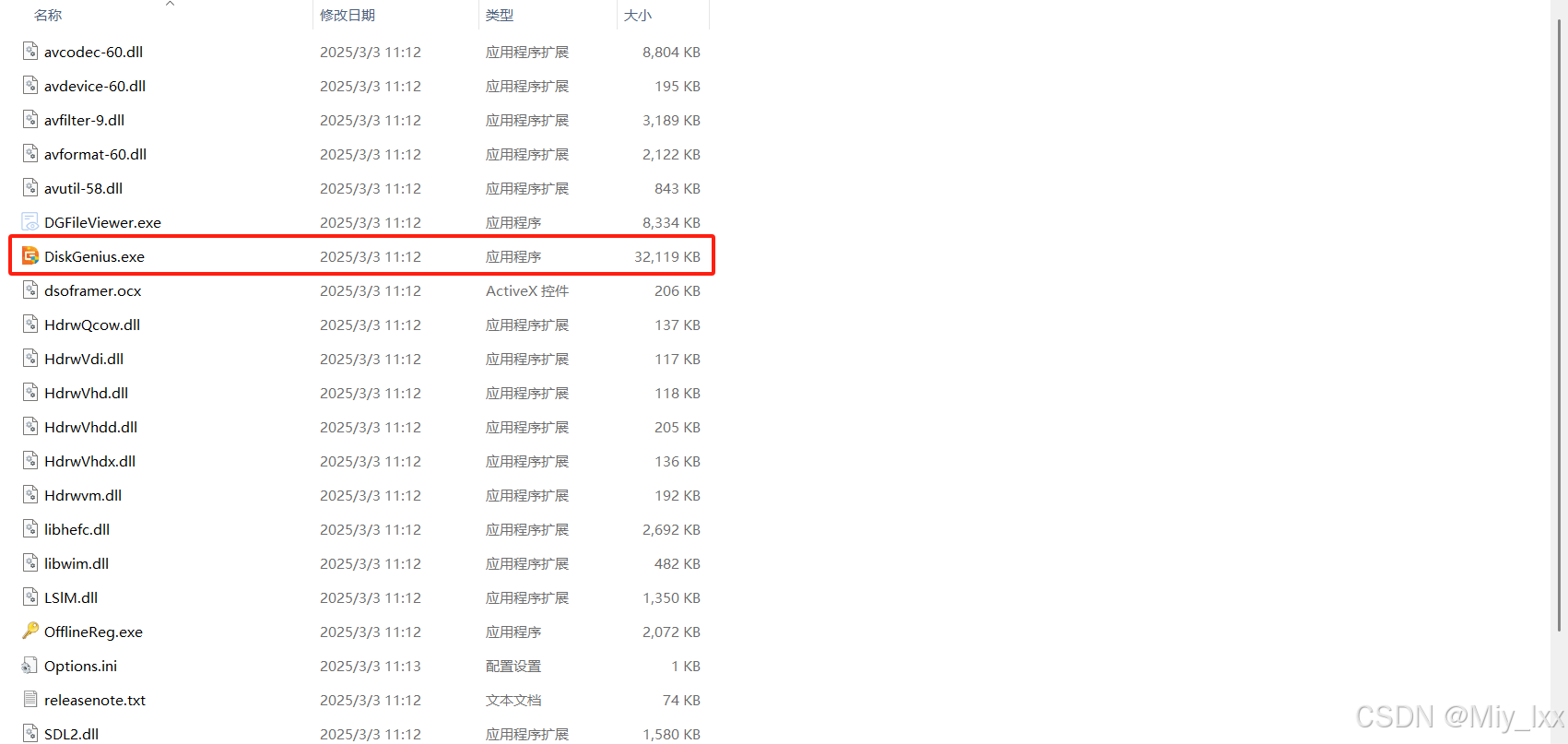This screenshot has width=1568, height=744.
Task: Select the file name LSIM.dll
Action: click(x=71, y=598)
